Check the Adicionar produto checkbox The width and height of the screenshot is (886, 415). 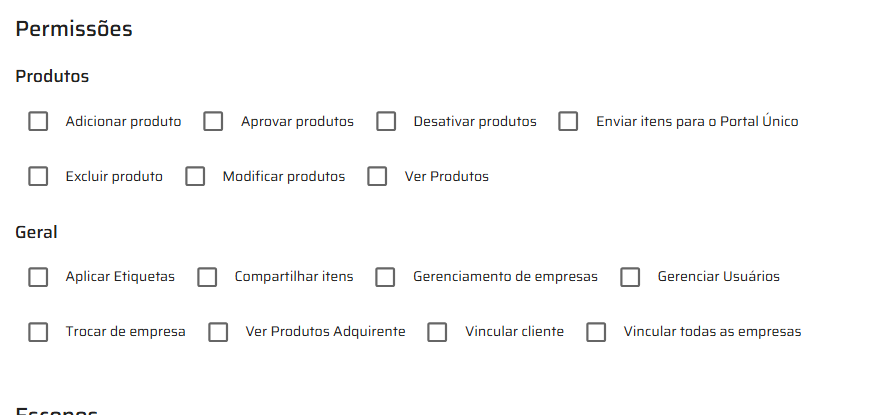38,122
